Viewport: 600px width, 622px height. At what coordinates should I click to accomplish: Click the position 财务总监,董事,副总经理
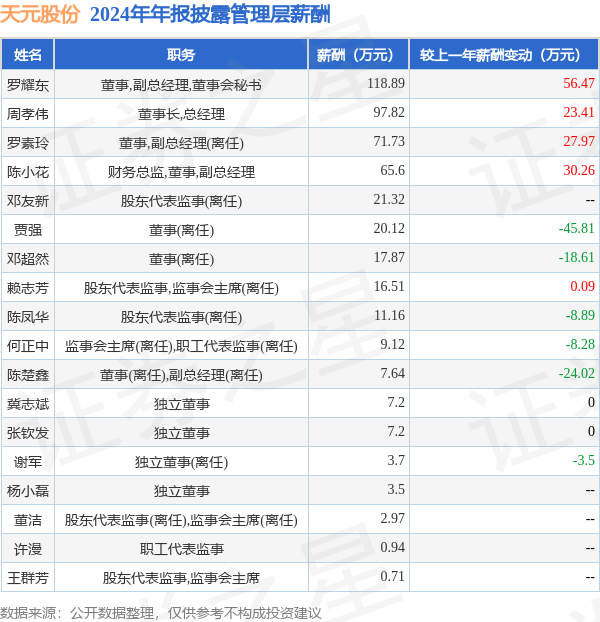coord(181,172)
